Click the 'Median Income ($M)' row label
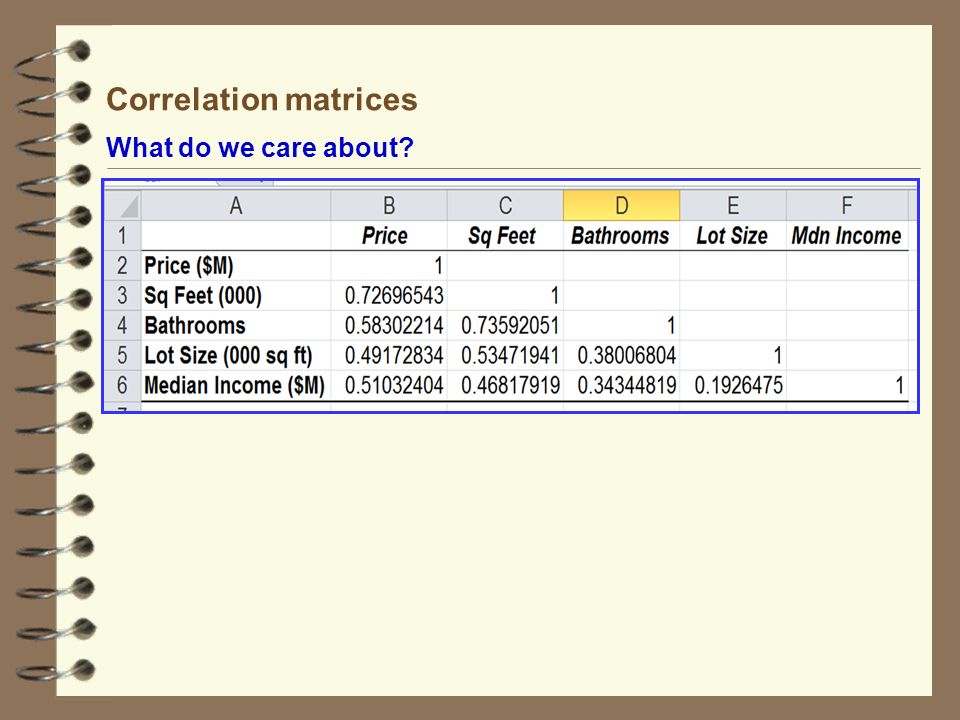Image resolution: width=960 pixels, height=720 pixels. (x=236, y=386)
